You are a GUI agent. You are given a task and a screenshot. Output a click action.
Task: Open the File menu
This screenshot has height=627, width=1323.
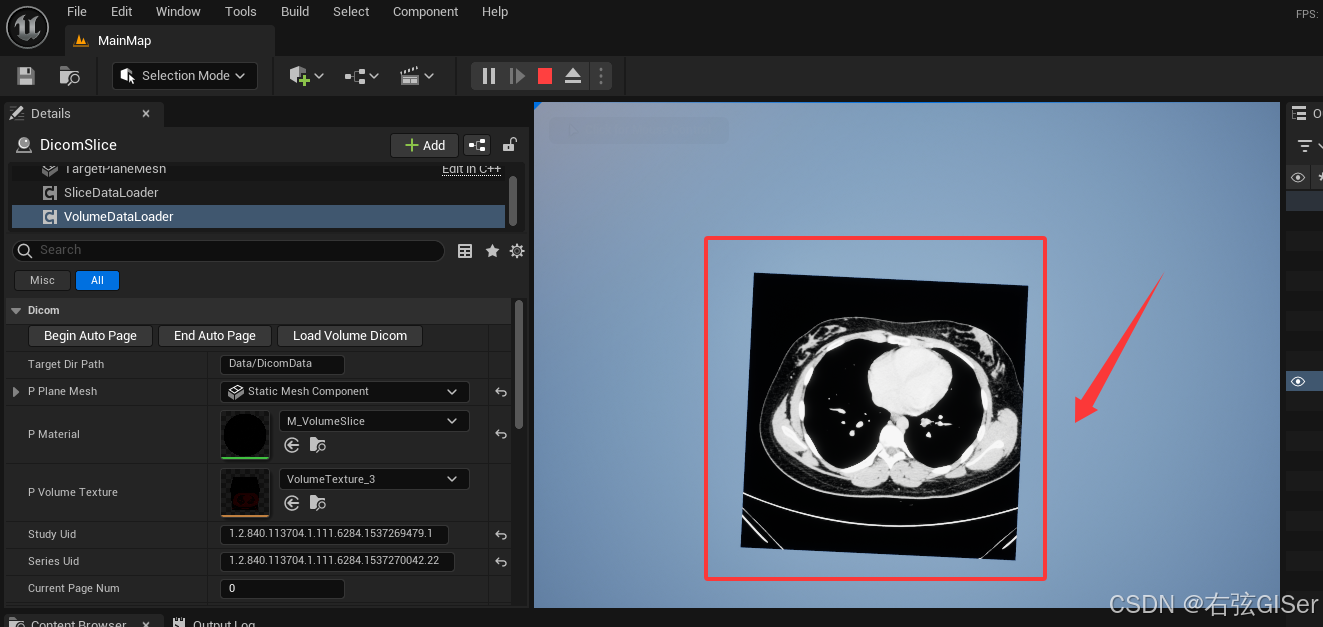[77, 12]
